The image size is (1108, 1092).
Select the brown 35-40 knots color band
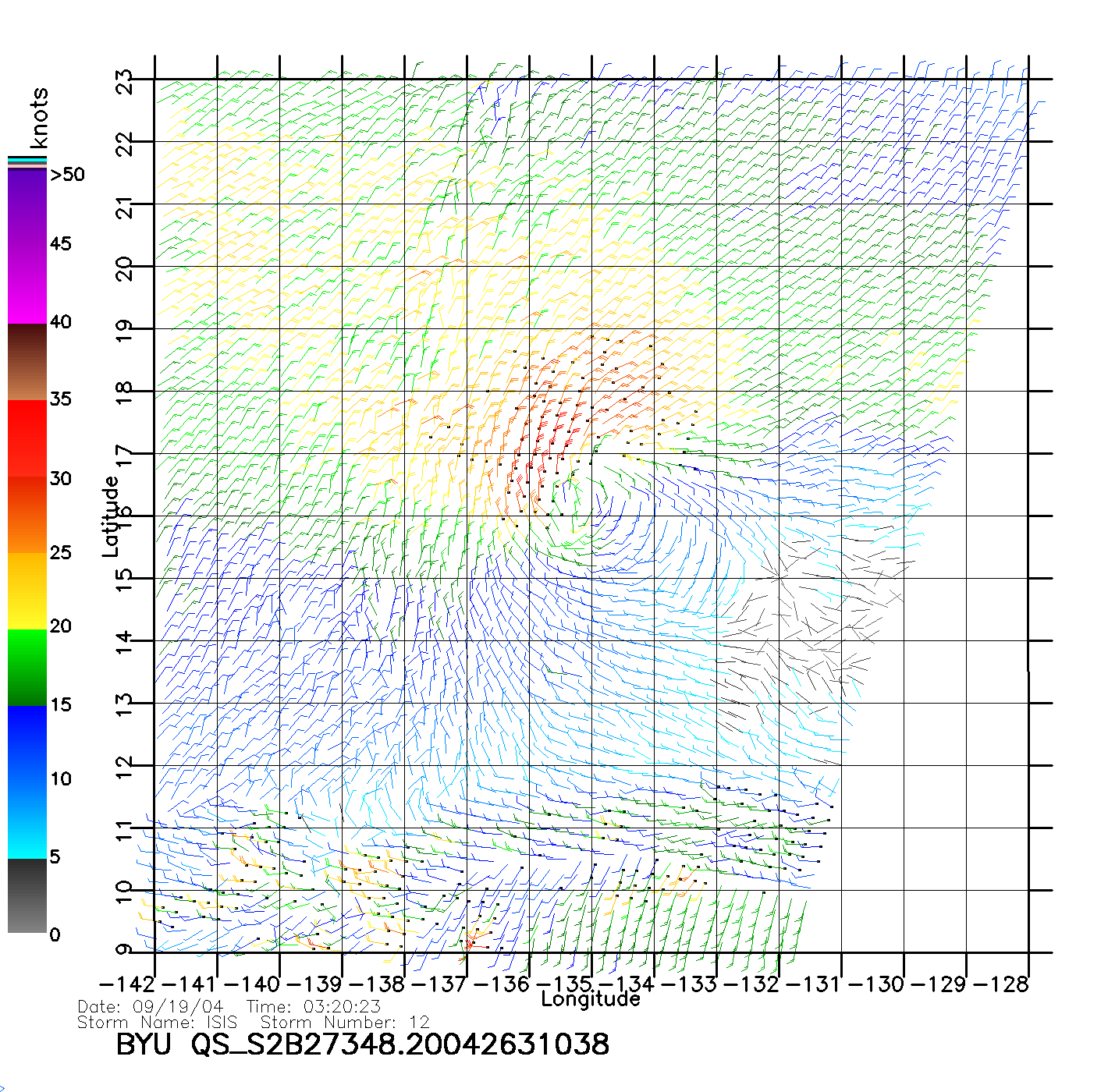[x=27, y=363]
